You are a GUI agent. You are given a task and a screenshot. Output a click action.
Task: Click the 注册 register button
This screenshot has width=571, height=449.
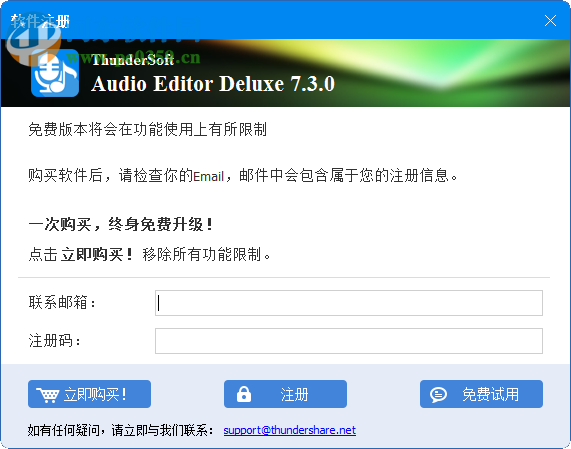click(x=285, y=394)
